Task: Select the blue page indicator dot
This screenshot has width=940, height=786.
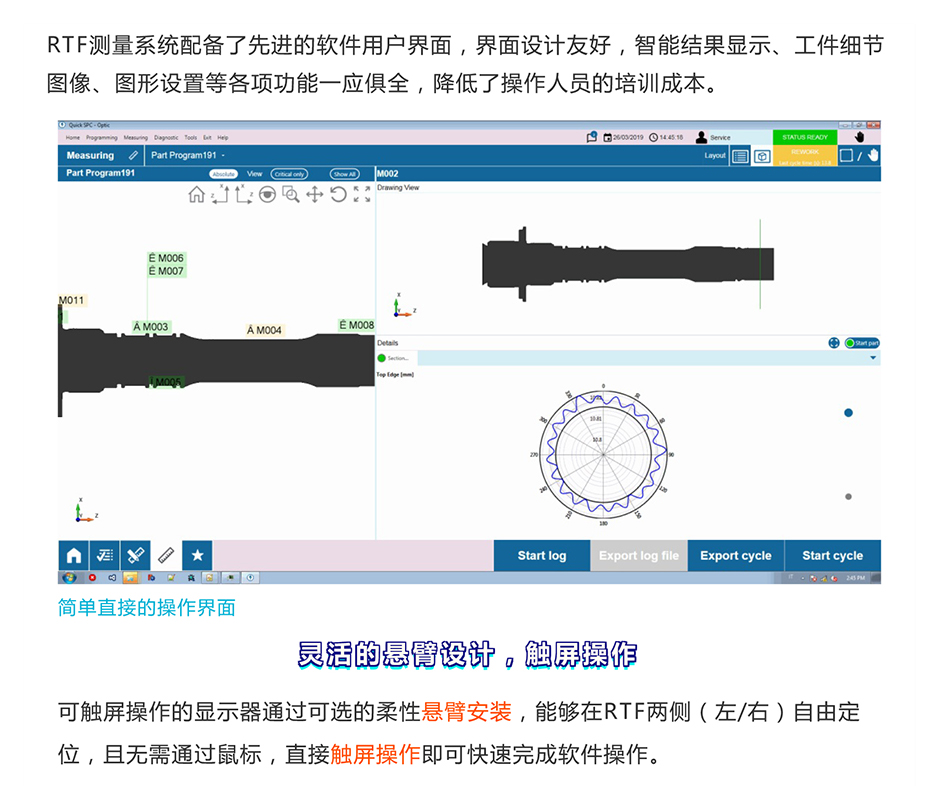Action: pyautogui.click(x=848, y=412)
